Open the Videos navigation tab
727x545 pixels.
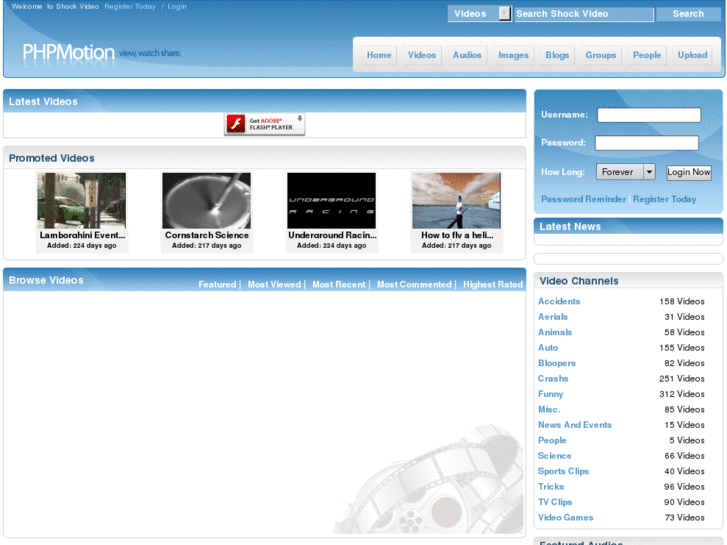pos(422,55)
